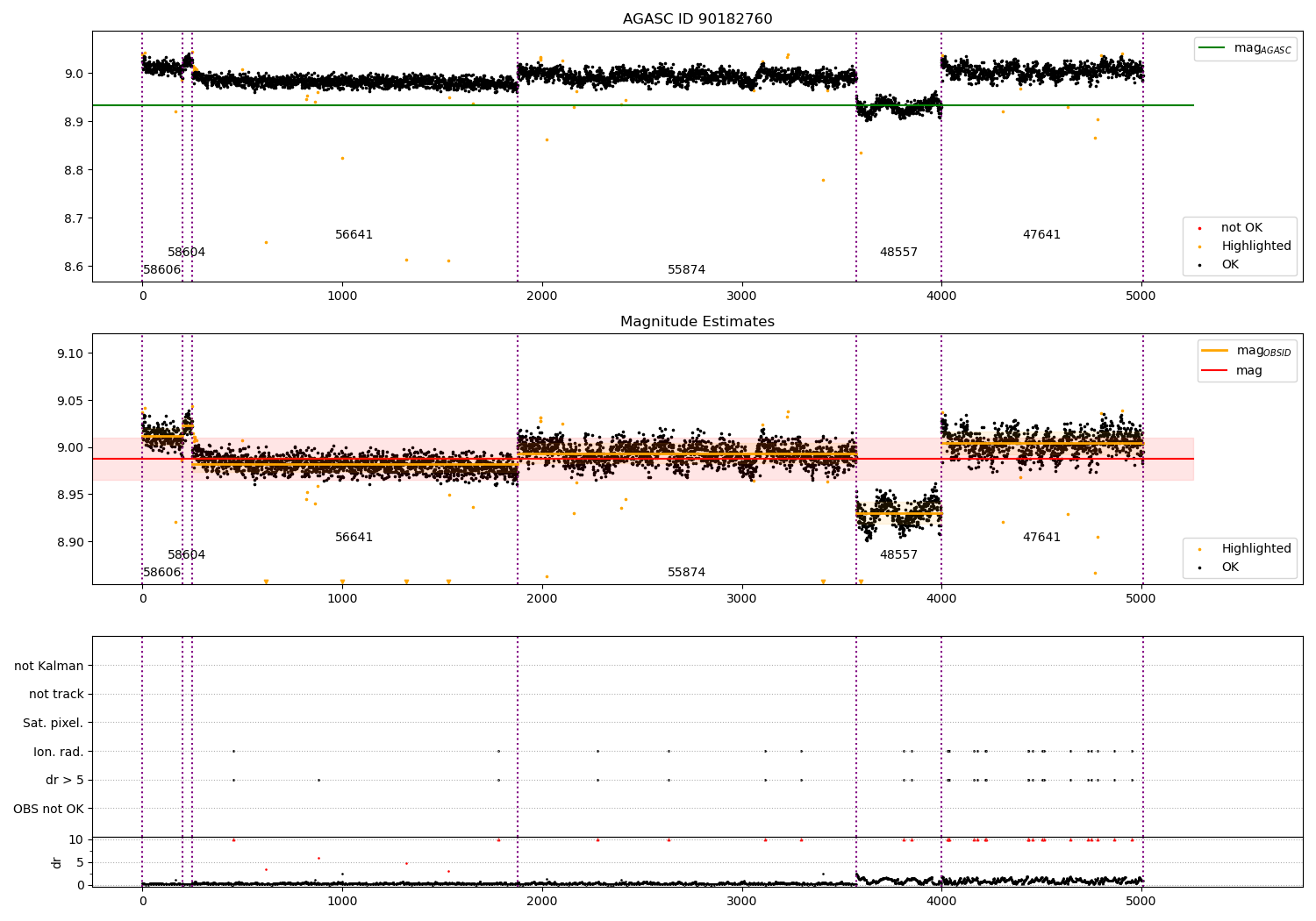Click y-tick 10 on the dr axis
The height and width of the screenshot is (921, 1316).
pyautogui.click(x=76, y=840)
